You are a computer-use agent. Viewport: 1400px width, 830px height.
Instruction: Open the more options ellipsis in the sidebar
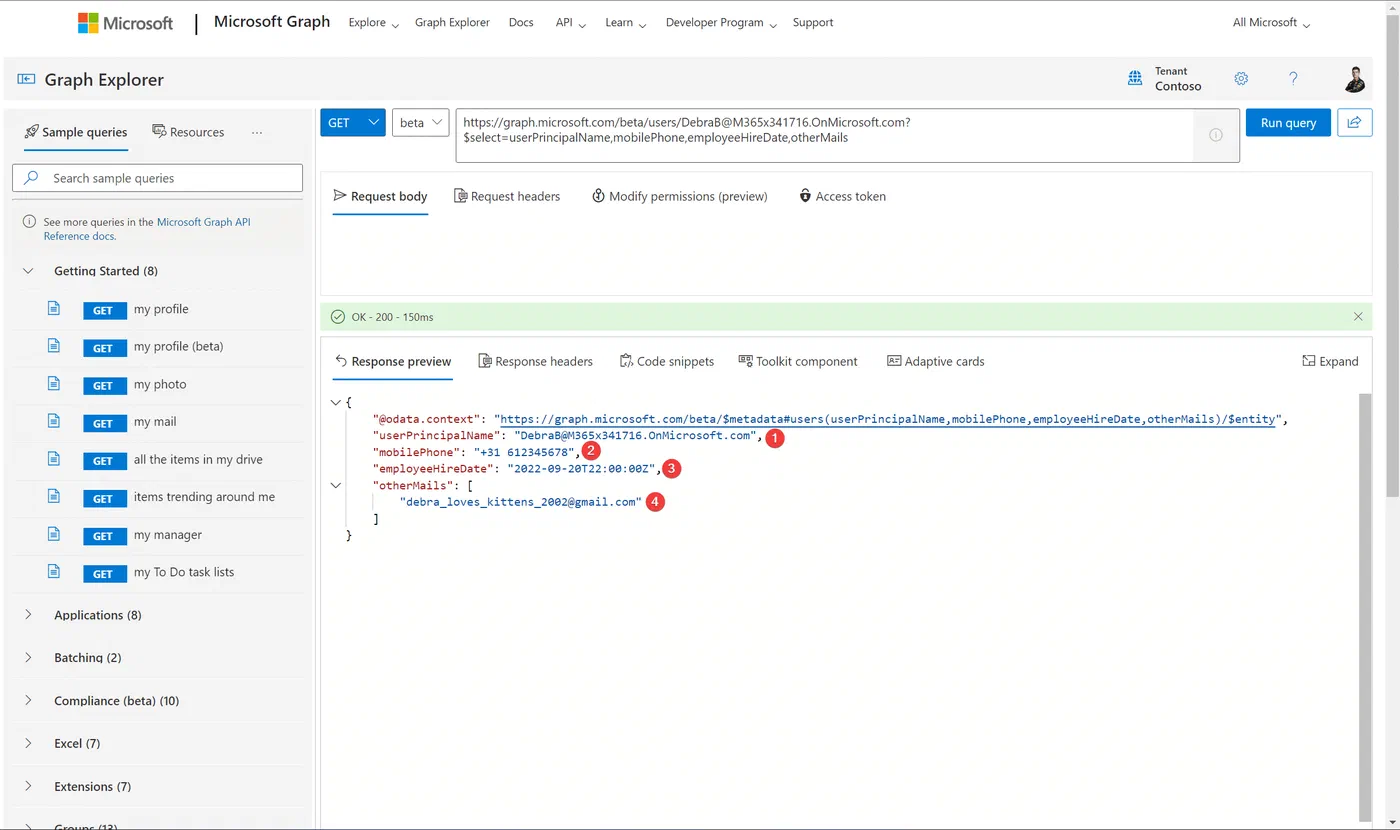257,132
